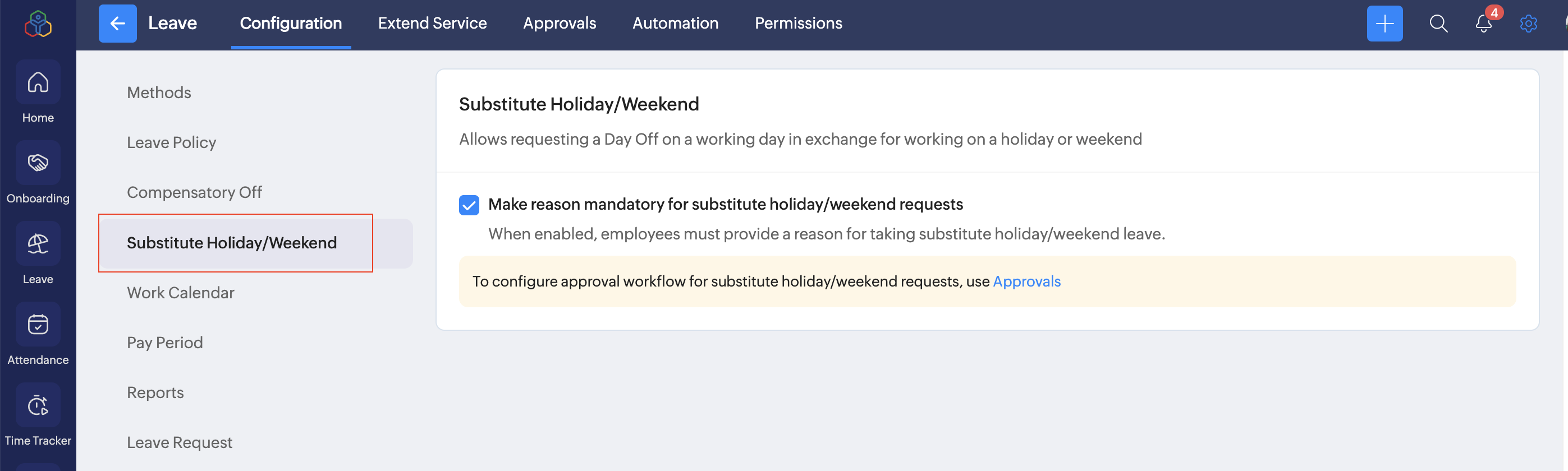Go to Onboarding handshake icon

[x=38, y=163]
